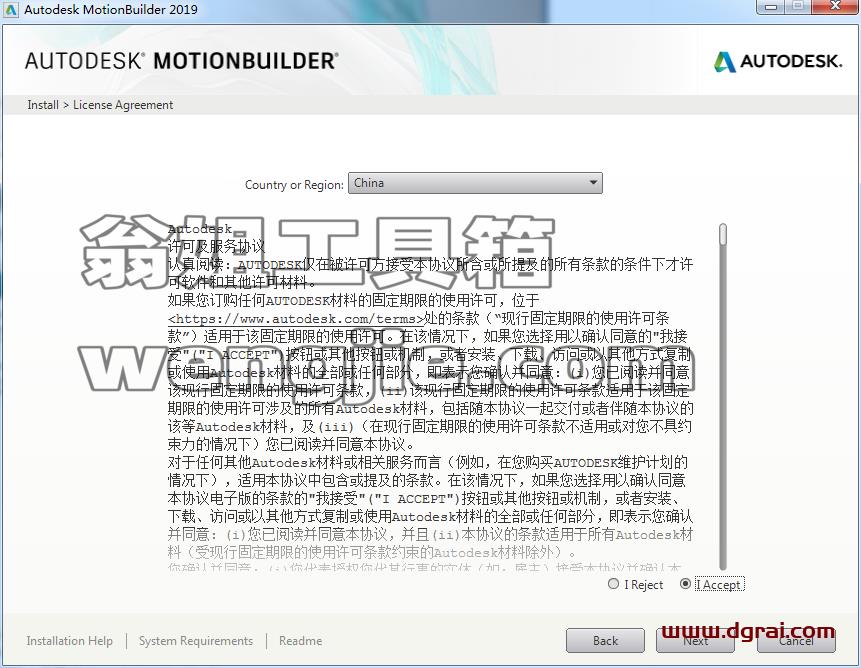Viewport: 861px width, 668px height.
Task: Open the Country or Region dropdown
Action: 475,183
